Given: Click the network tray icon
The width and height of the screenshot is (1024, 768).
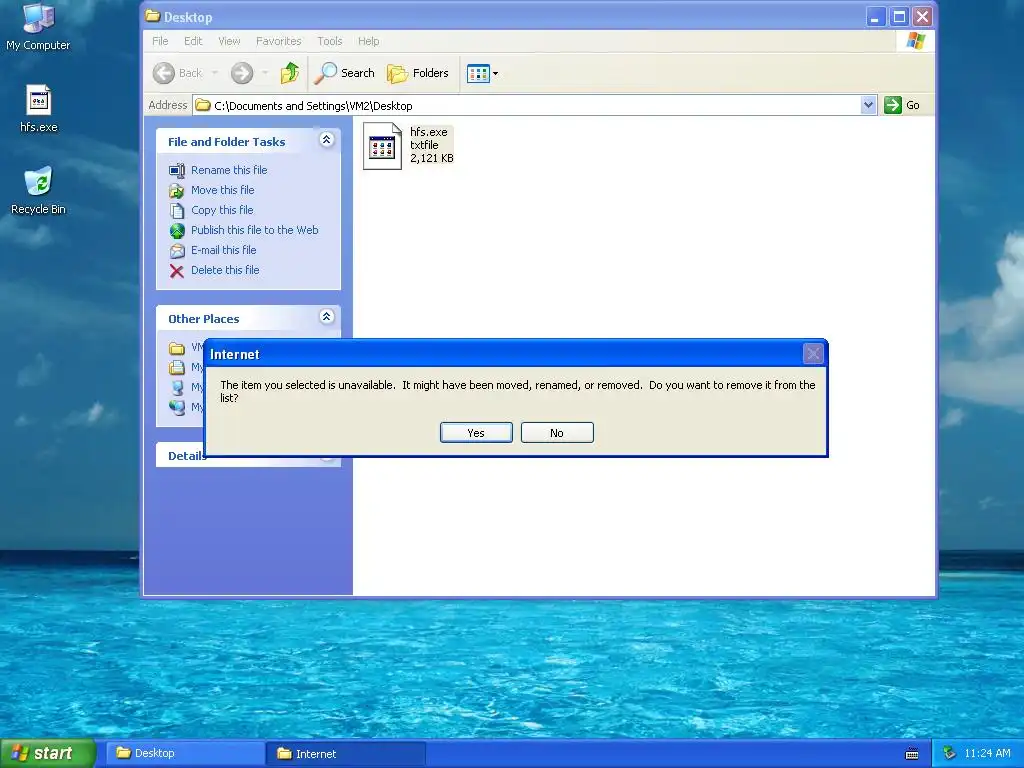Looking at the screenshot, I should (950, 753).
